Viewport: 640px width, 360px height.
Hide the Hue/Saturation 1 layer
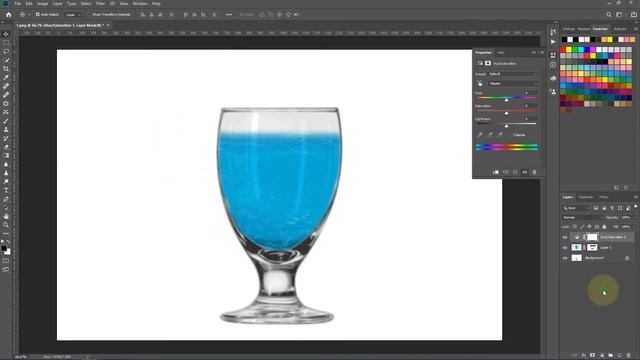click(565, 237)
